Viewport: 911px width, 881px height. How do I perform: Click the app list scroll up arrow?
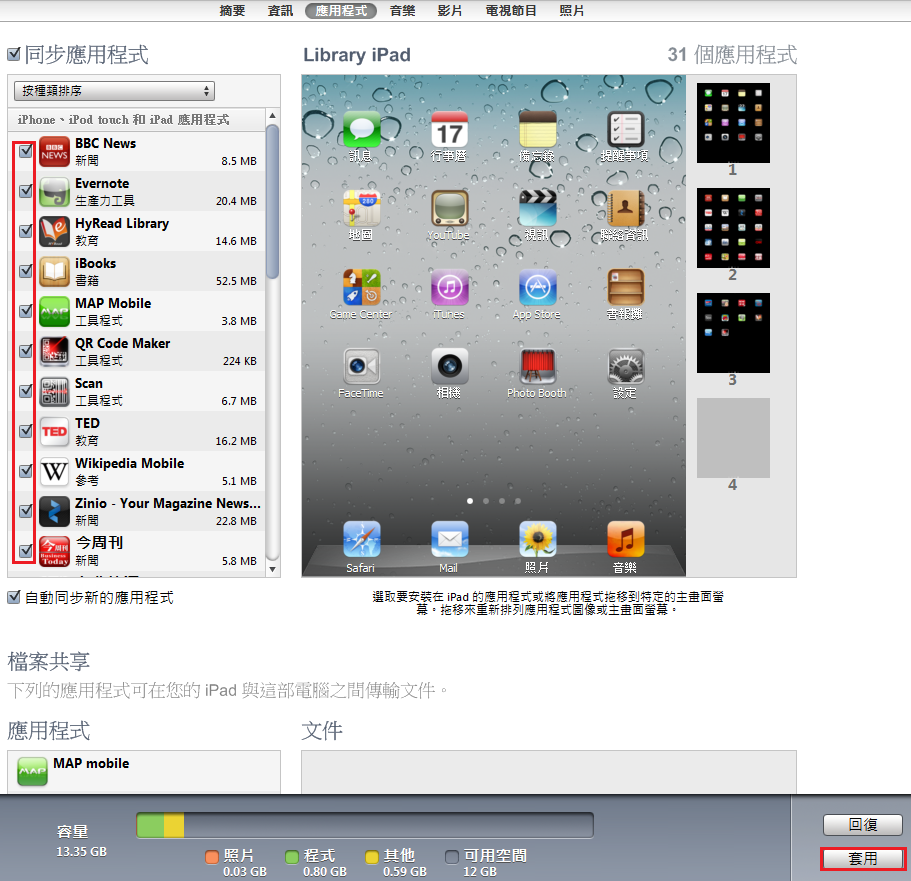(272, 116)
